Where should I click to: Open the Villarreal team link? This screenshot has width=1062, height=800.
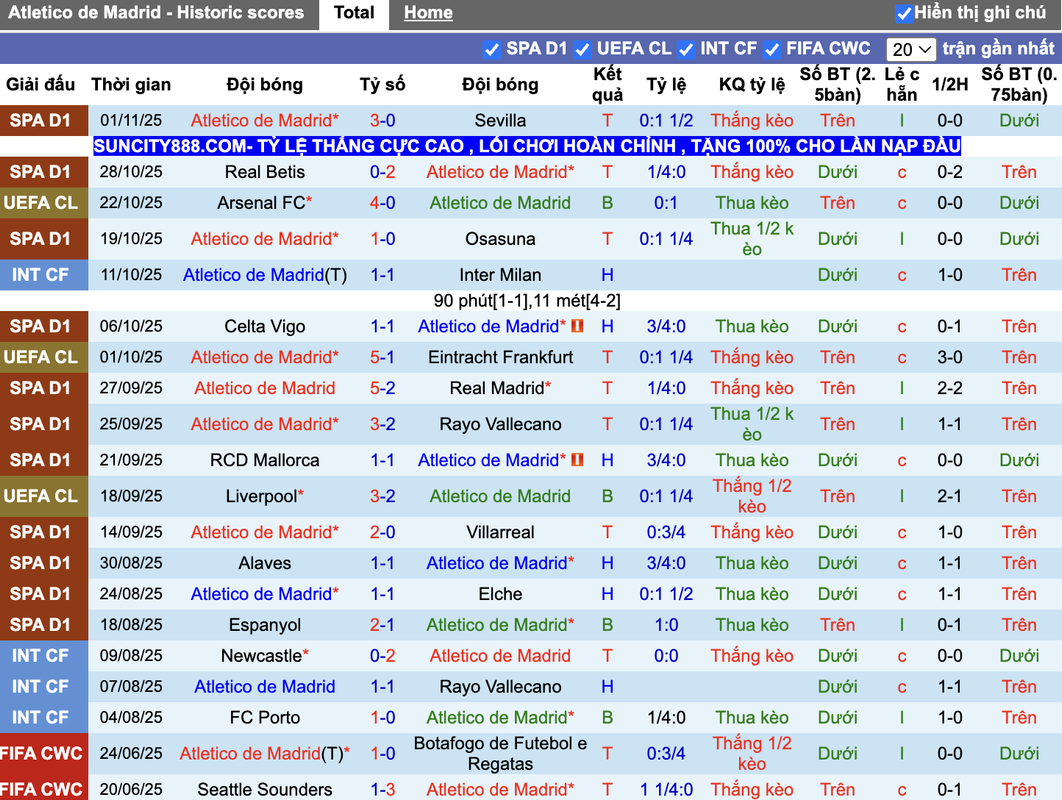tap(500, 532)
